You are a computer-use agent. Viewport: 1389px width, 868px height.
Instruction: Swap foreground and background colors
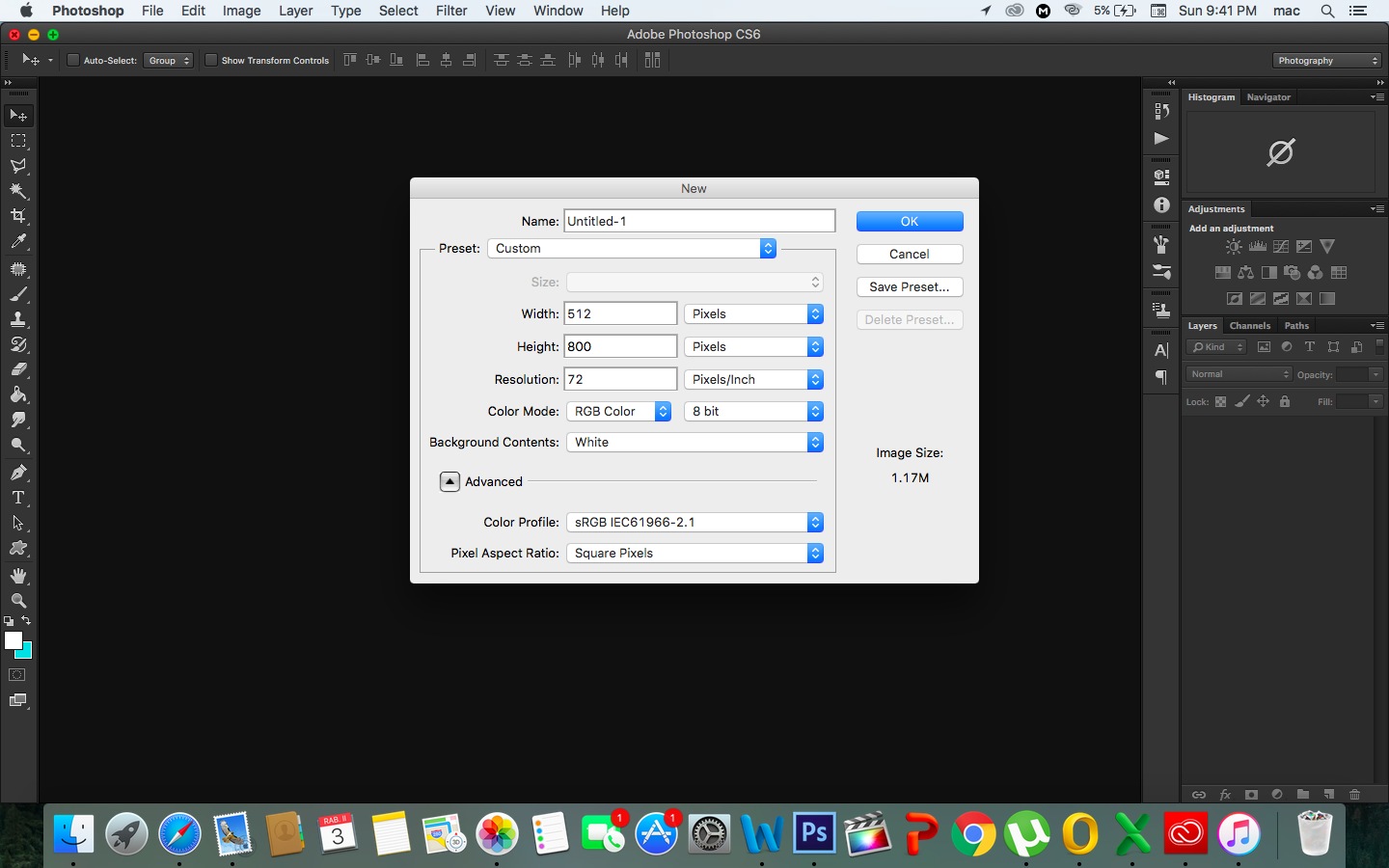(26, 621)
